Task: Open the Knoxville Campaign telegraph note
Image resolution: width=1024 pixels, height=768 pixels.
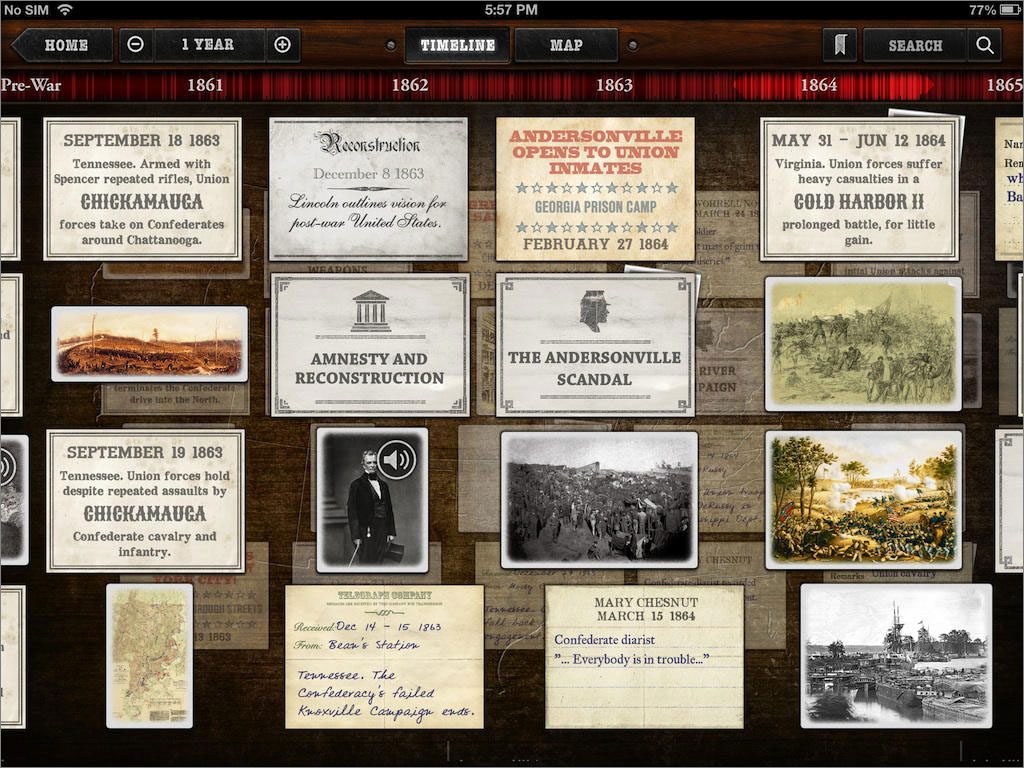Action: (384, 656)
